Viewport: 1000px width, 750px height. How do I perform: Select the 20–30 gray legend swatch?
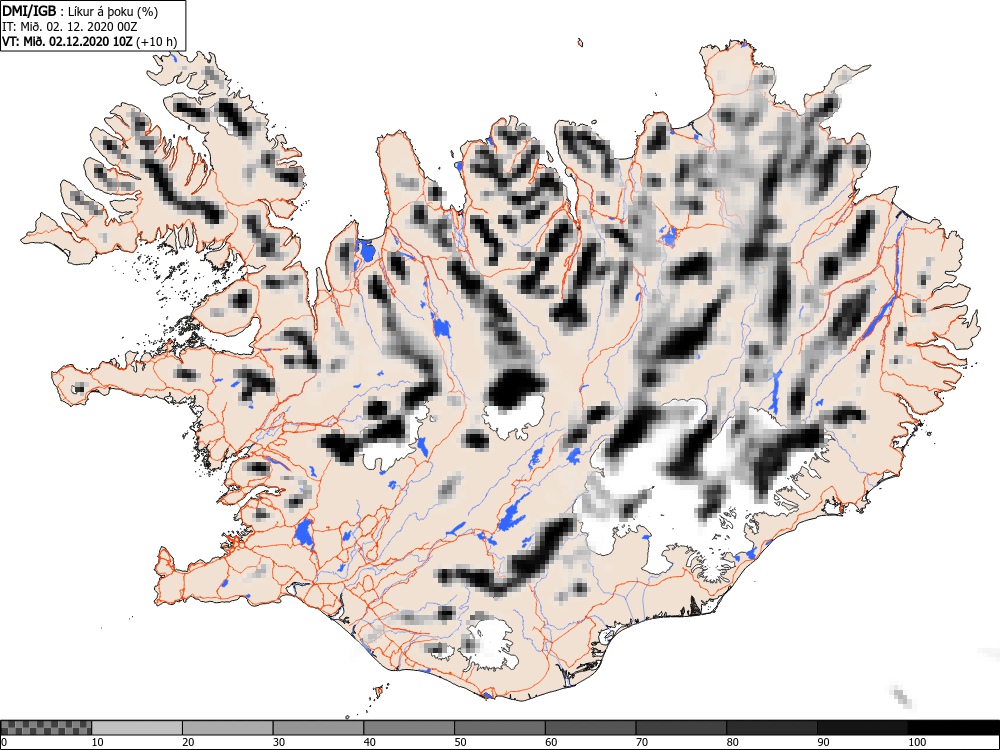pyautogui.click(x=228, y=728)
